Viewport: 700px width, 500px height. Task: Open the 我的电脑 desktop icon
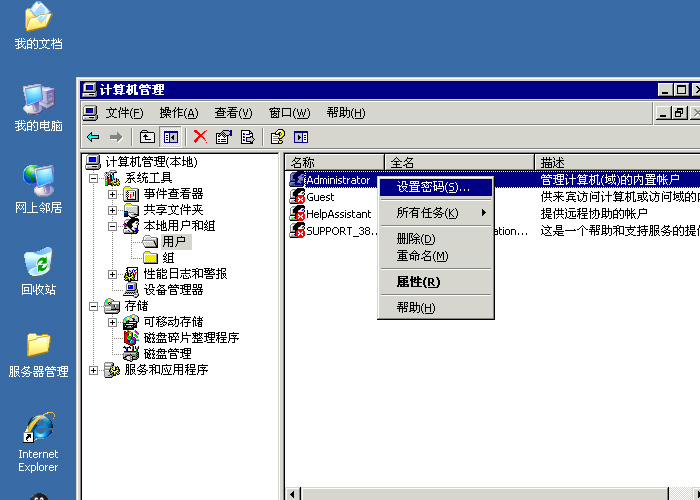pyautogui.click(x=38, y=108)
